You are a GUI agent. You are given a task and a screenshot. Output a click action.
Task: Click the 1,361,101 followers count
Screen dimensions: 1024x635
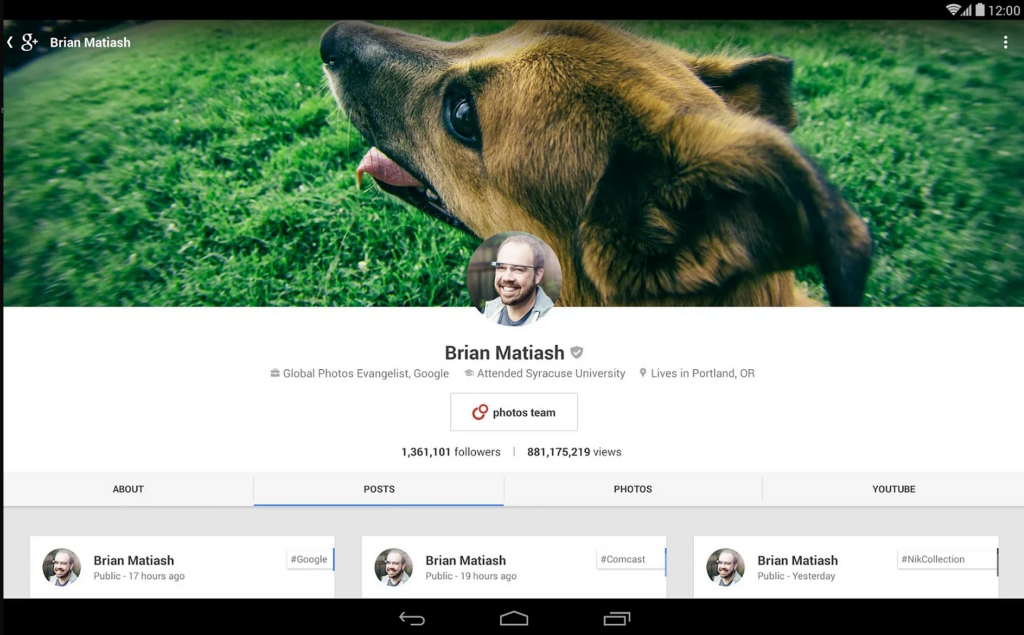coord(451,451)
